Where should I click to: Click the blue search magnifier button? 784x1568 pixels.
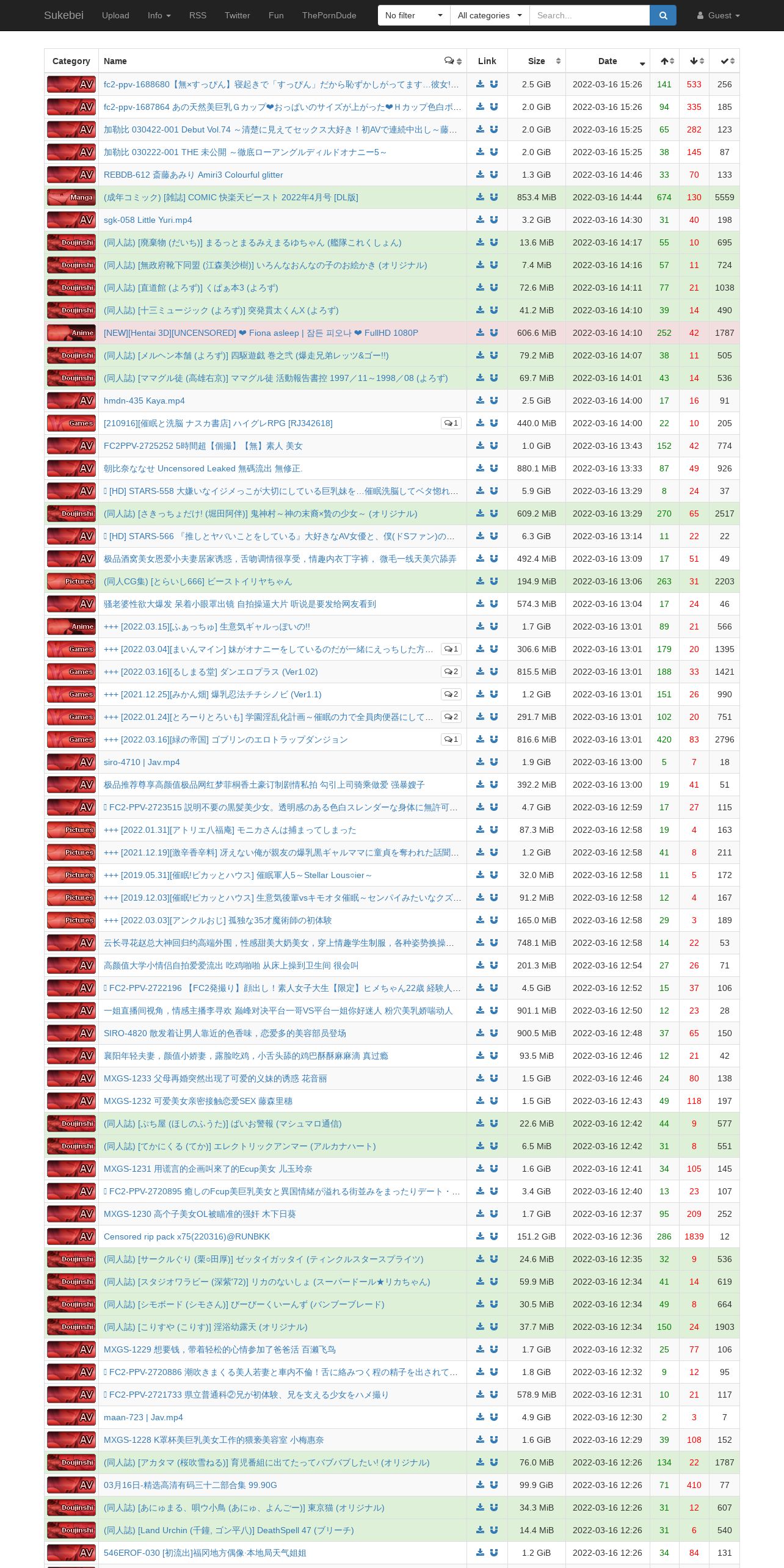coord(663,15)
